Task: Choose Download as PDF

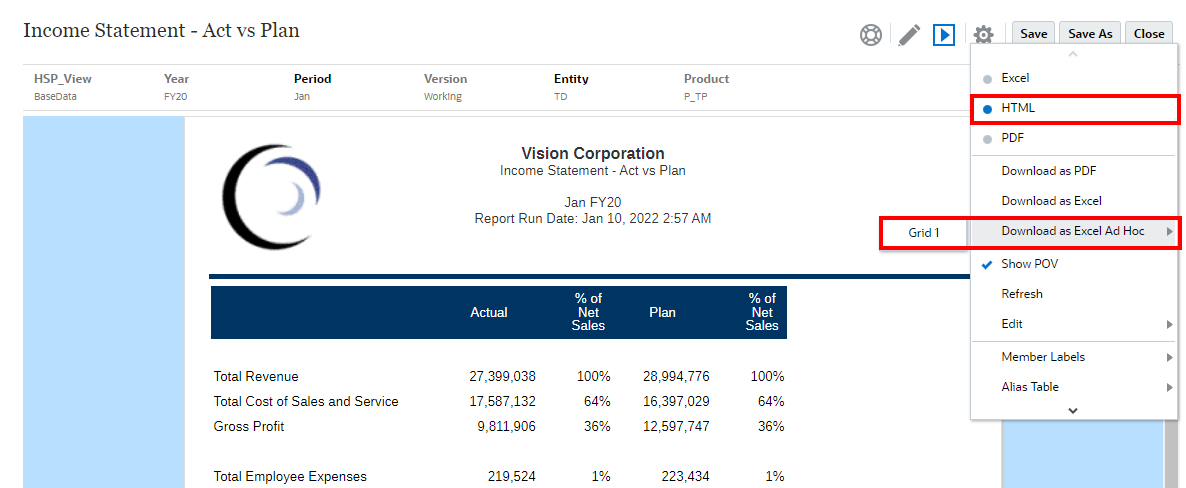Action: point(1048,171)
